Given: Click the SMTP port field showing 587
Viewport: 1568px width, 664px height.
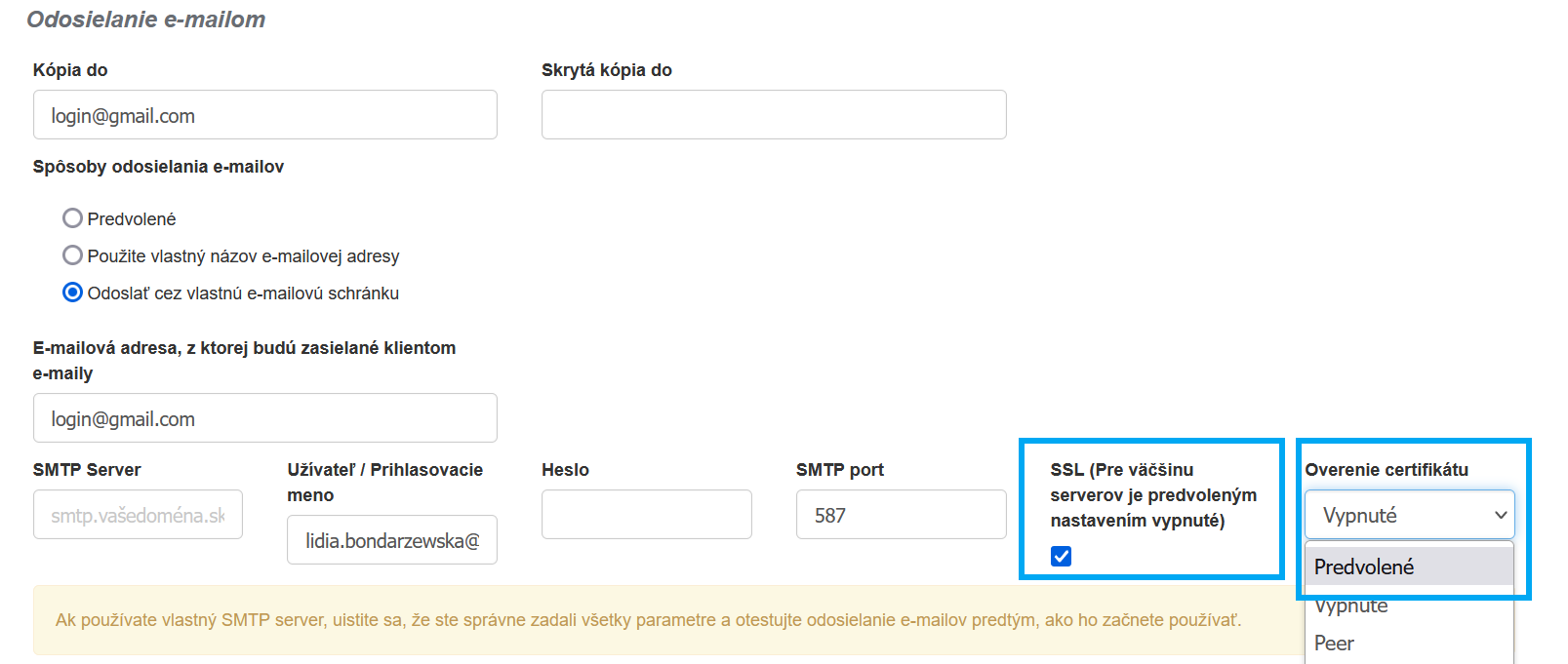Looking at the screenshot, I should 901,515.
